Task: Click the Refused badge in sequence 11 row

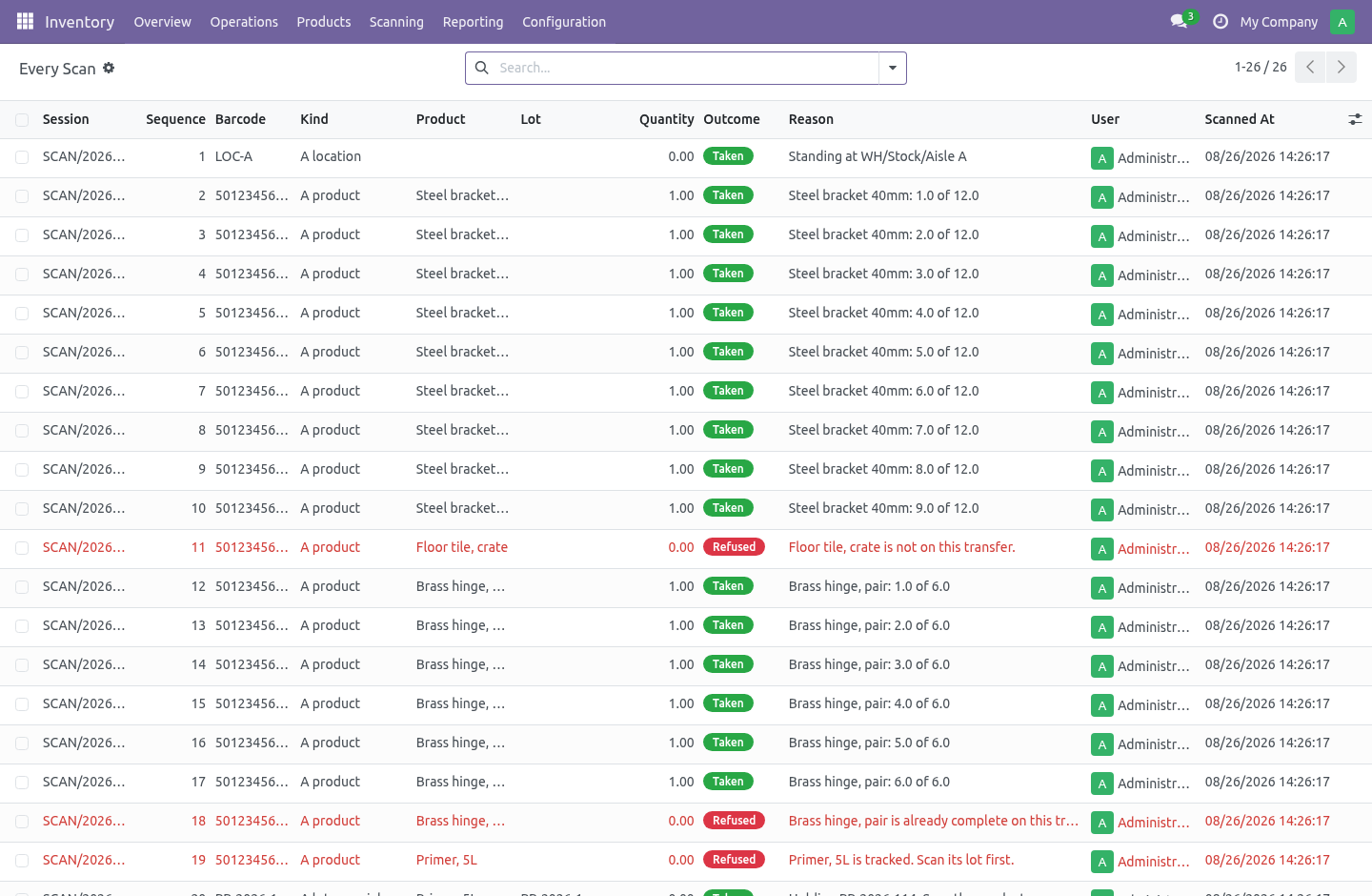Action: (734, 547)
